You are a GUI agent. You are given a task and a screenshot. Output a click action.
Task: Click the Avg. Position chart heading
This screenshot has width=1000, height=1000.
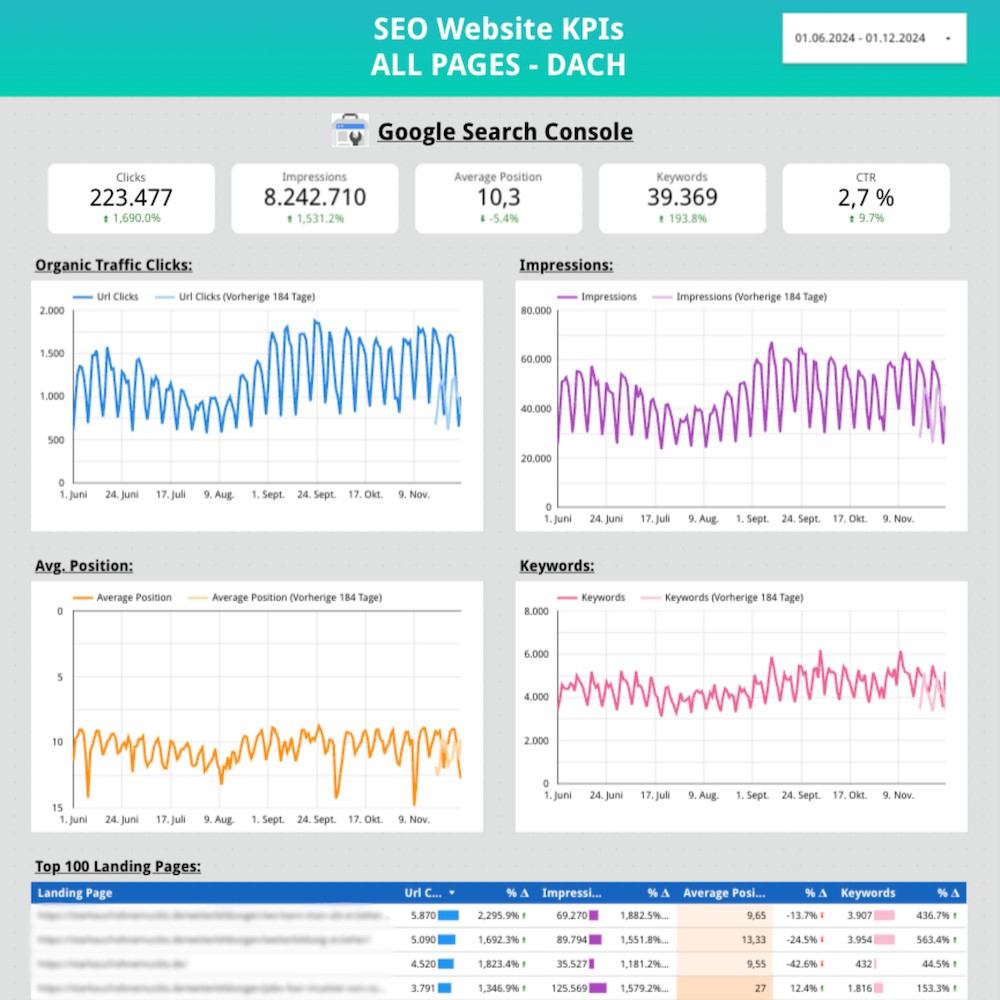click(x=84, y=566)
